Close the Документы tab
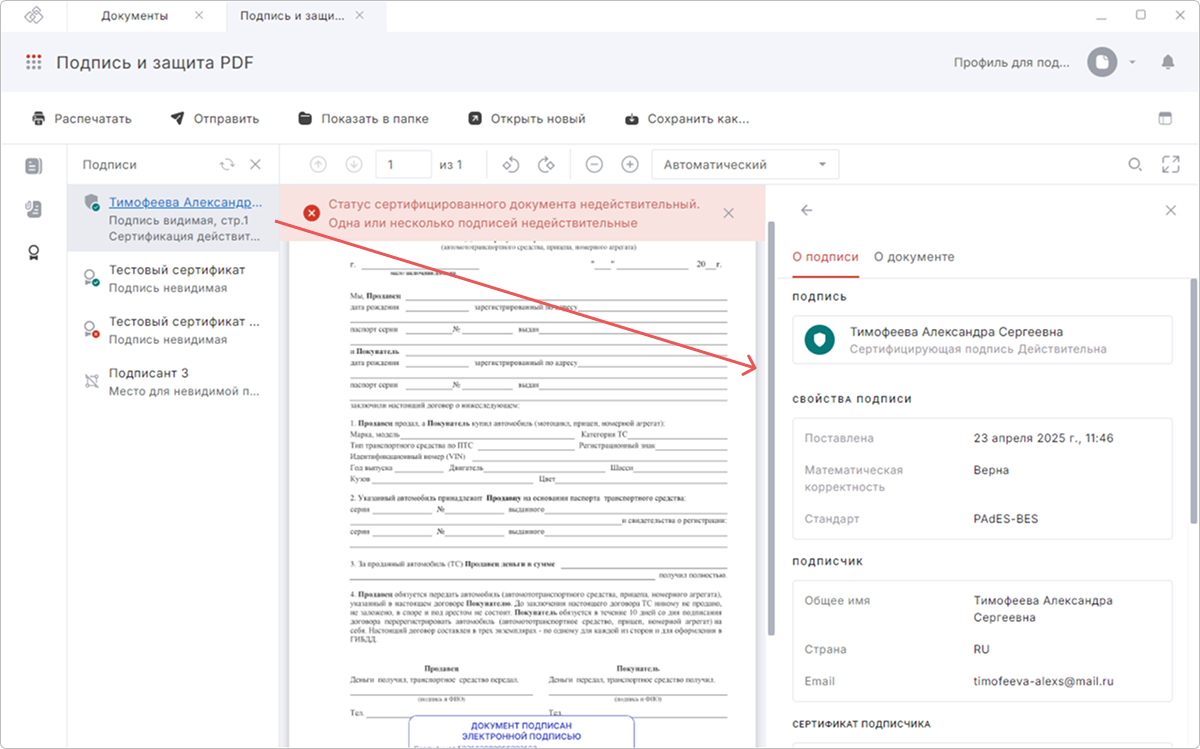The image size is (1200, 749). [x=199, y=15]
